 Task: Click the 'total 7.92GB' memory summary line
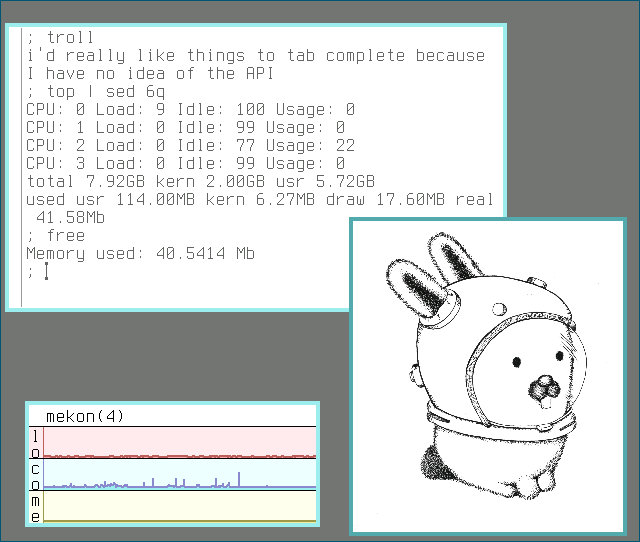(200, 182)
